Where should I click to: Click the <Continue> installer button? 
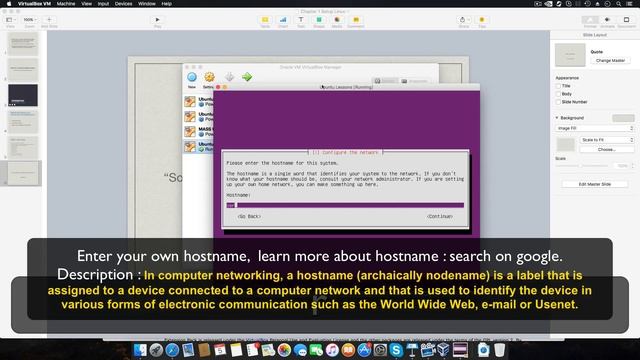click(x=440, y=216)
